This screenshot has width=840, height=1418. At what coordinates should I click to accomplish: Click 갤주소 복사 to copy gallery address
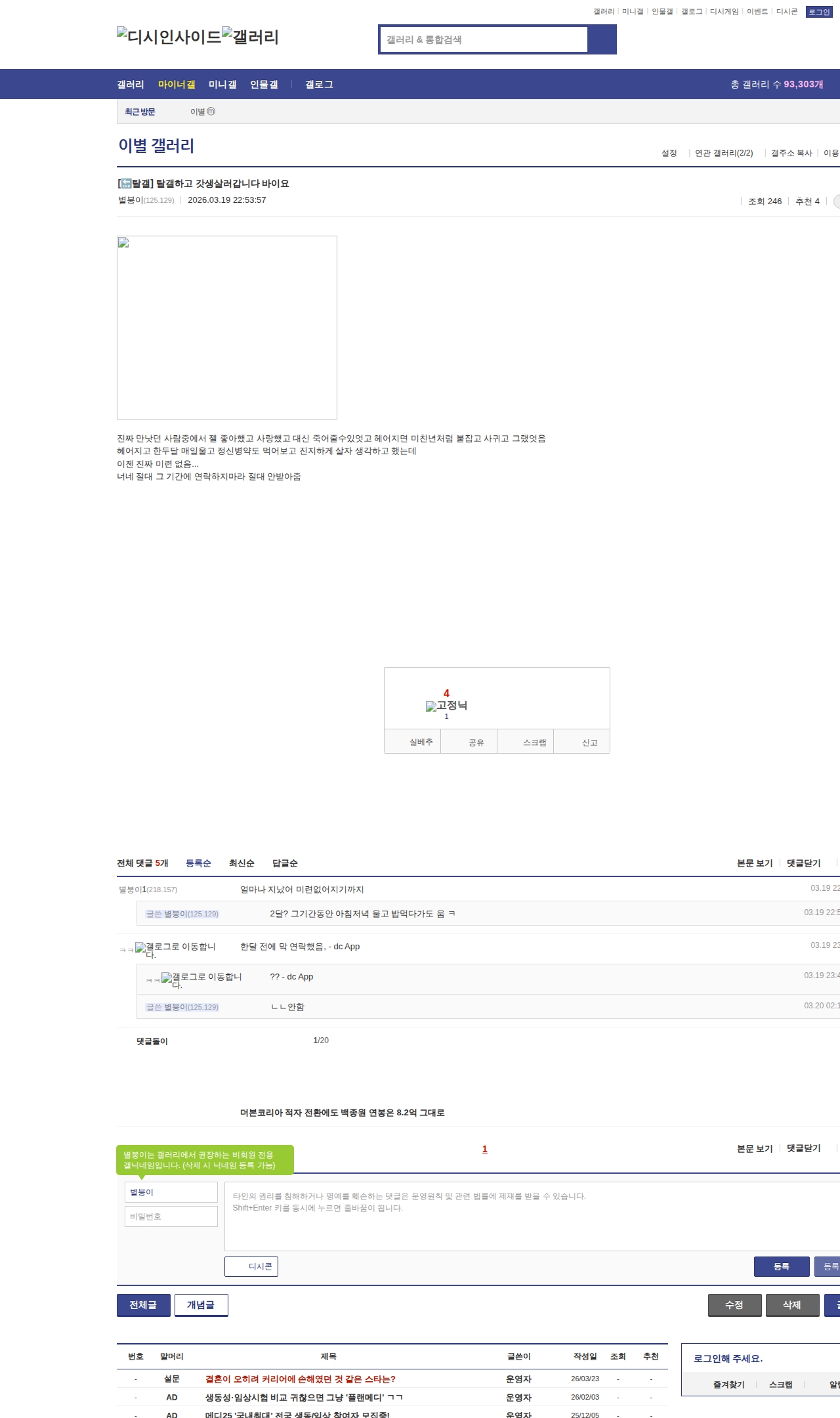coord(791,153)
